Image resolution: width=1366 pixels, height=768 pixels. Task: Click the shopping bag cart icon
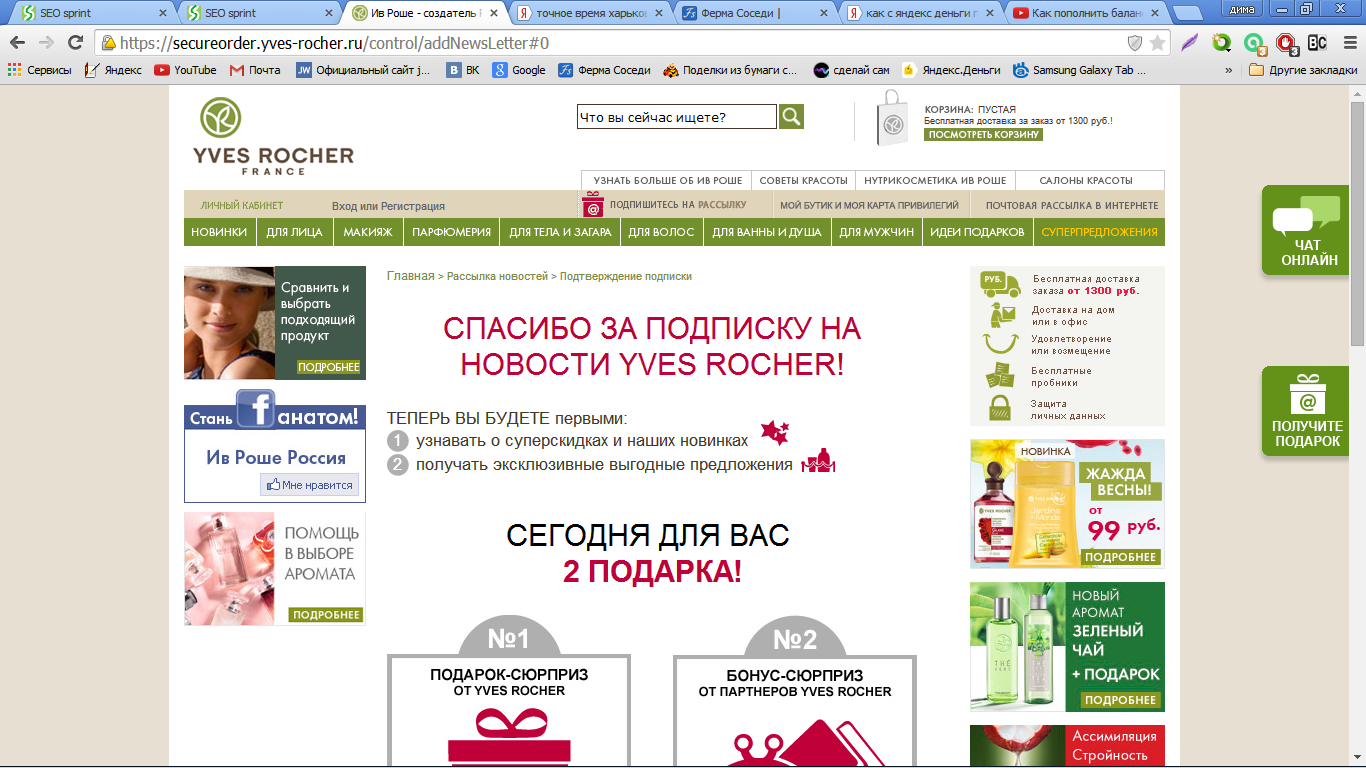click(891, 118)
